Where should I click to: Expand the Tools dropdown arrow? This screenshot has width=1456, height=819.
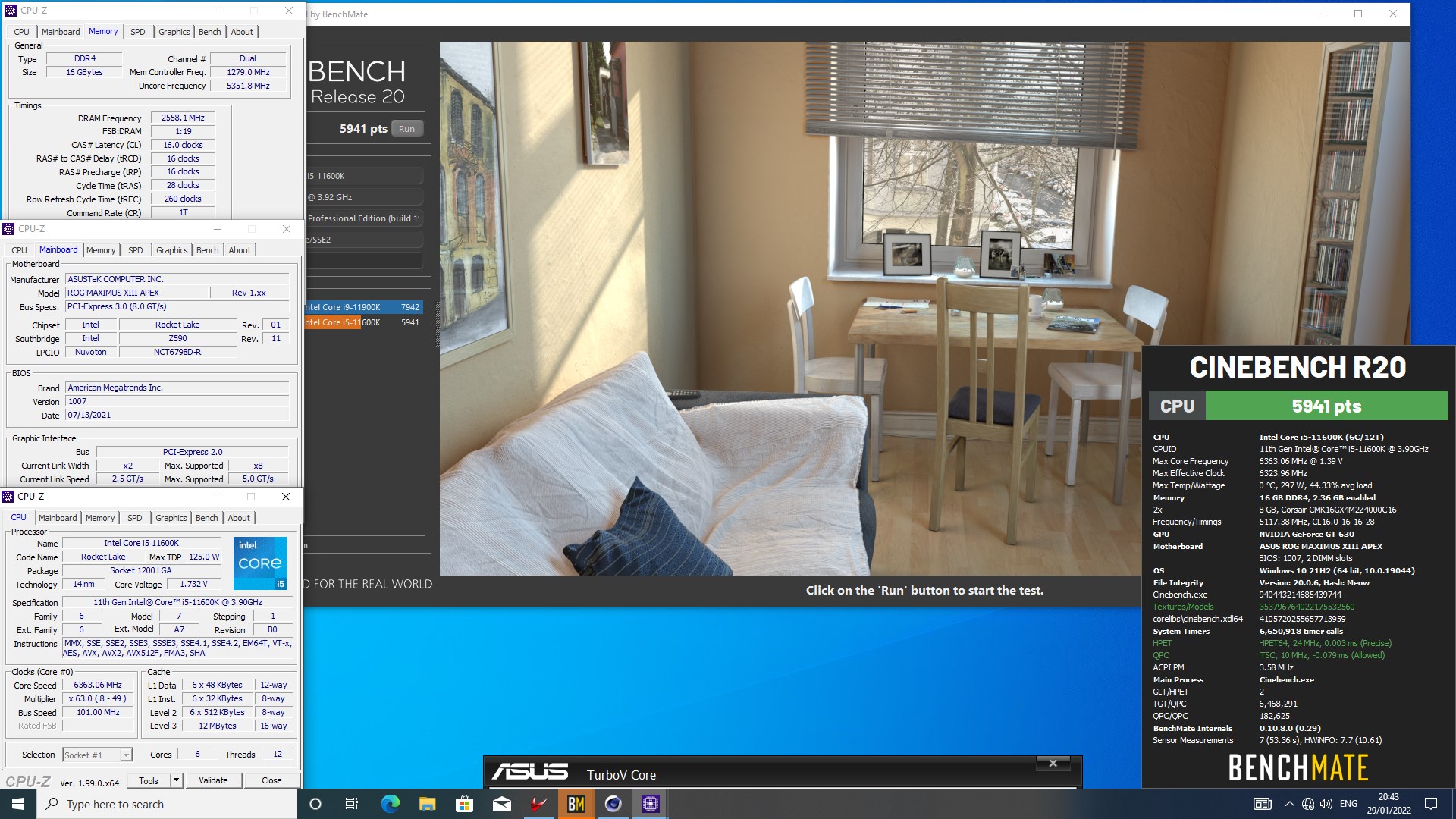(176, 780)
